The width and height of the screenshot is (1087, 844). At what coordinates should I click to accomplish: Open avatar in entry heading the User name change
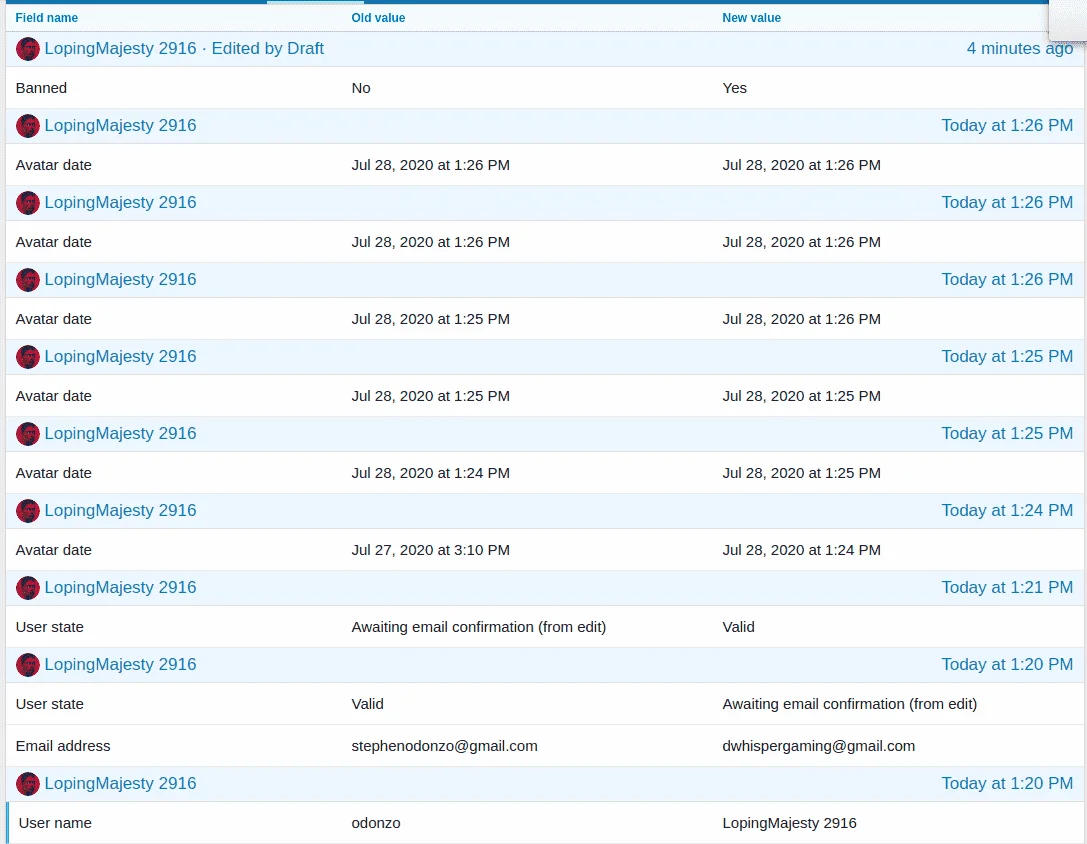[28, 784]
